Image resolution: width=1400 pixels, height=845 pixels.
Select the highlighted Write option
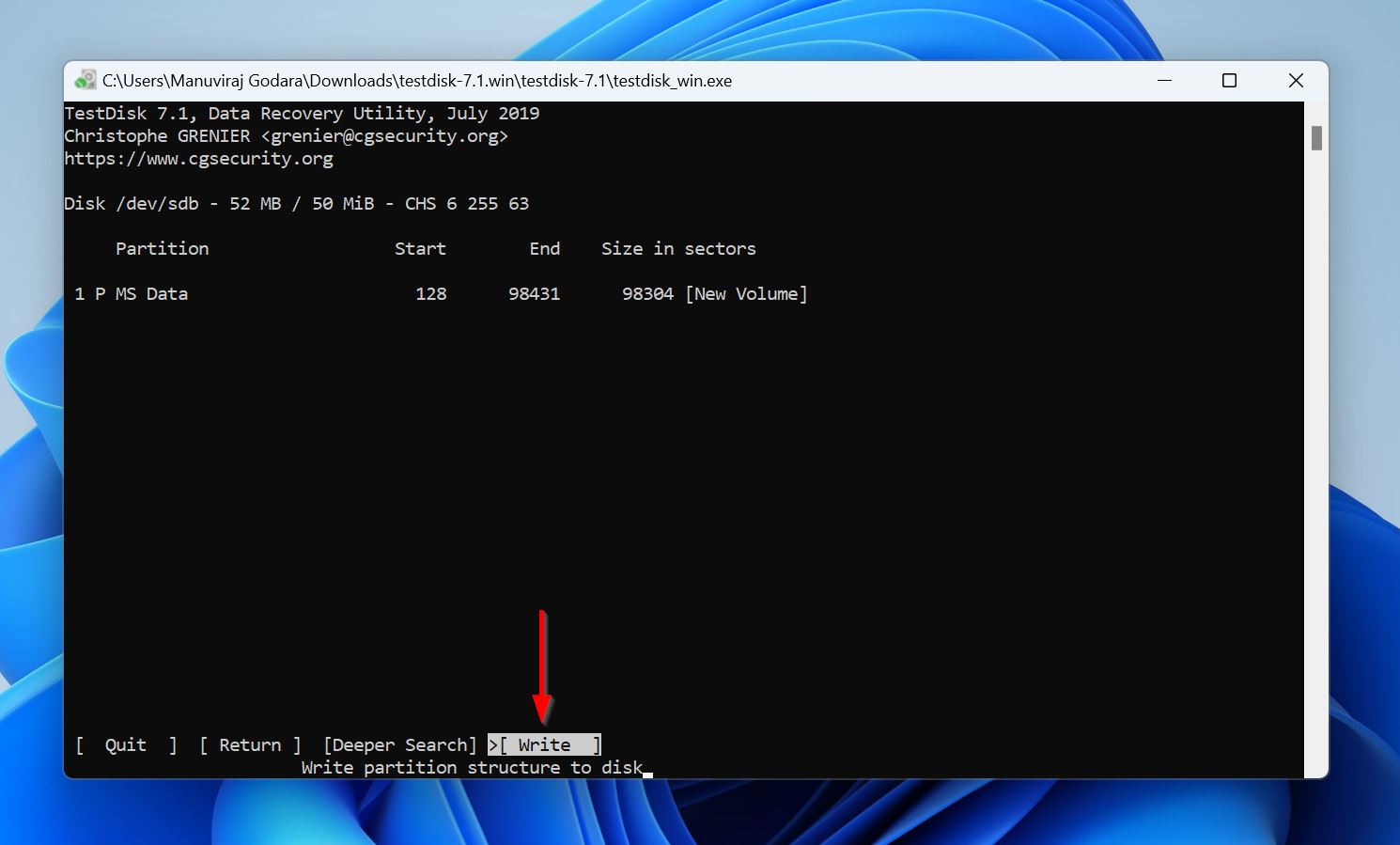click(545, 744)
